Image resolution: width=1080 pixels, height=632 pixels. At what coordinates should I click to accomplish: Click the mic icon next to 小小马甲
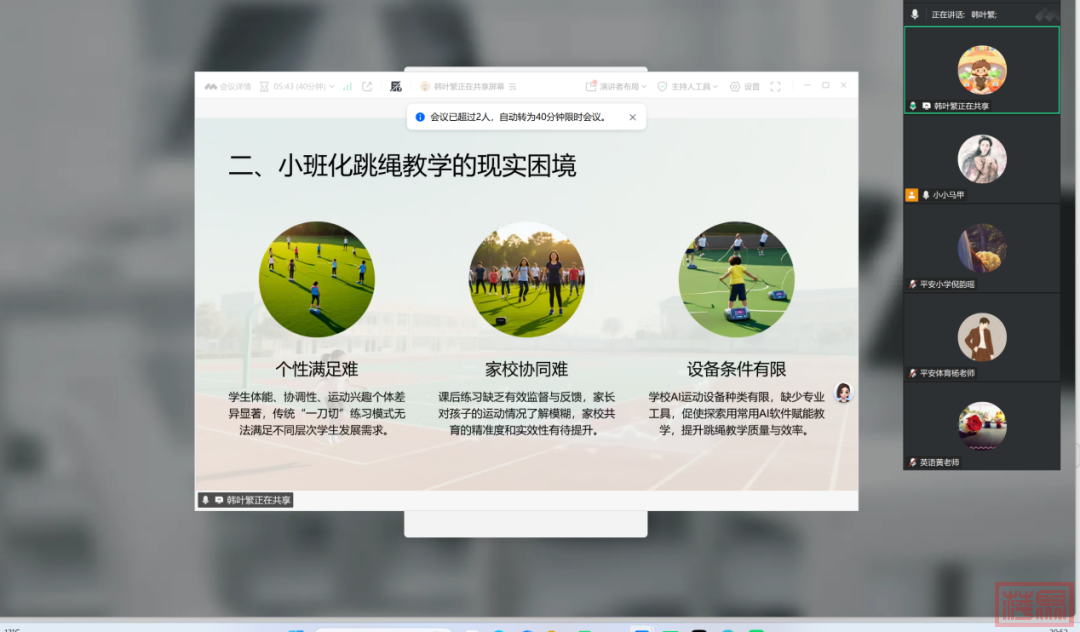[926, 195]
